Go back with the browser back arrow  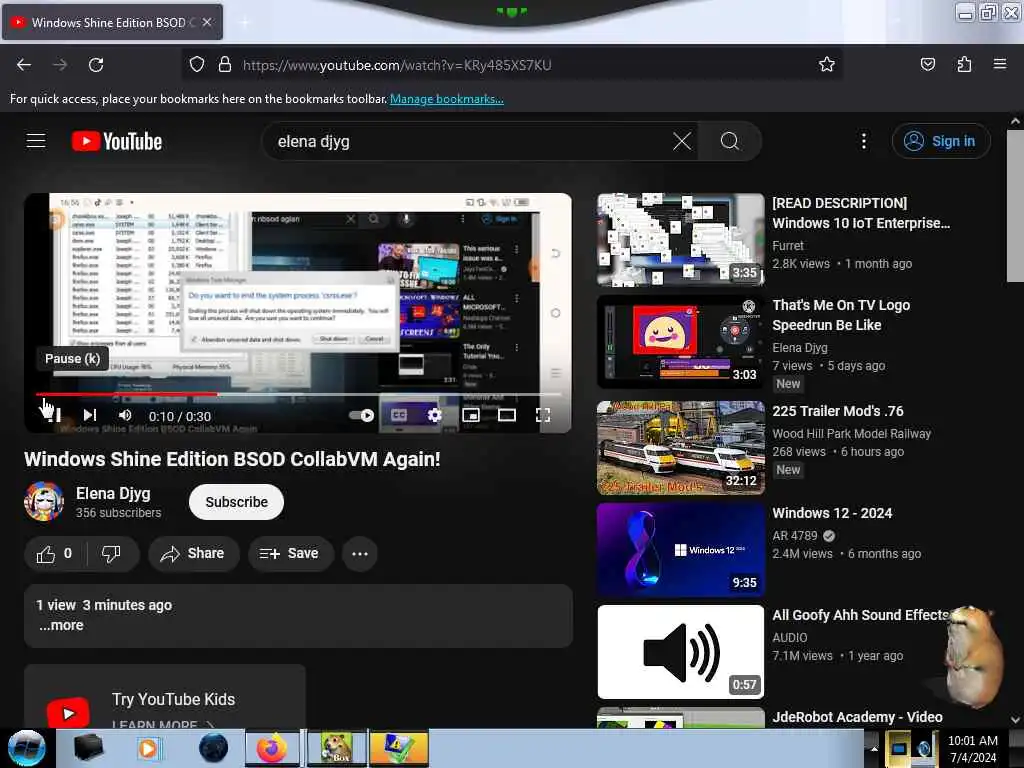click(x=24, y=65)
